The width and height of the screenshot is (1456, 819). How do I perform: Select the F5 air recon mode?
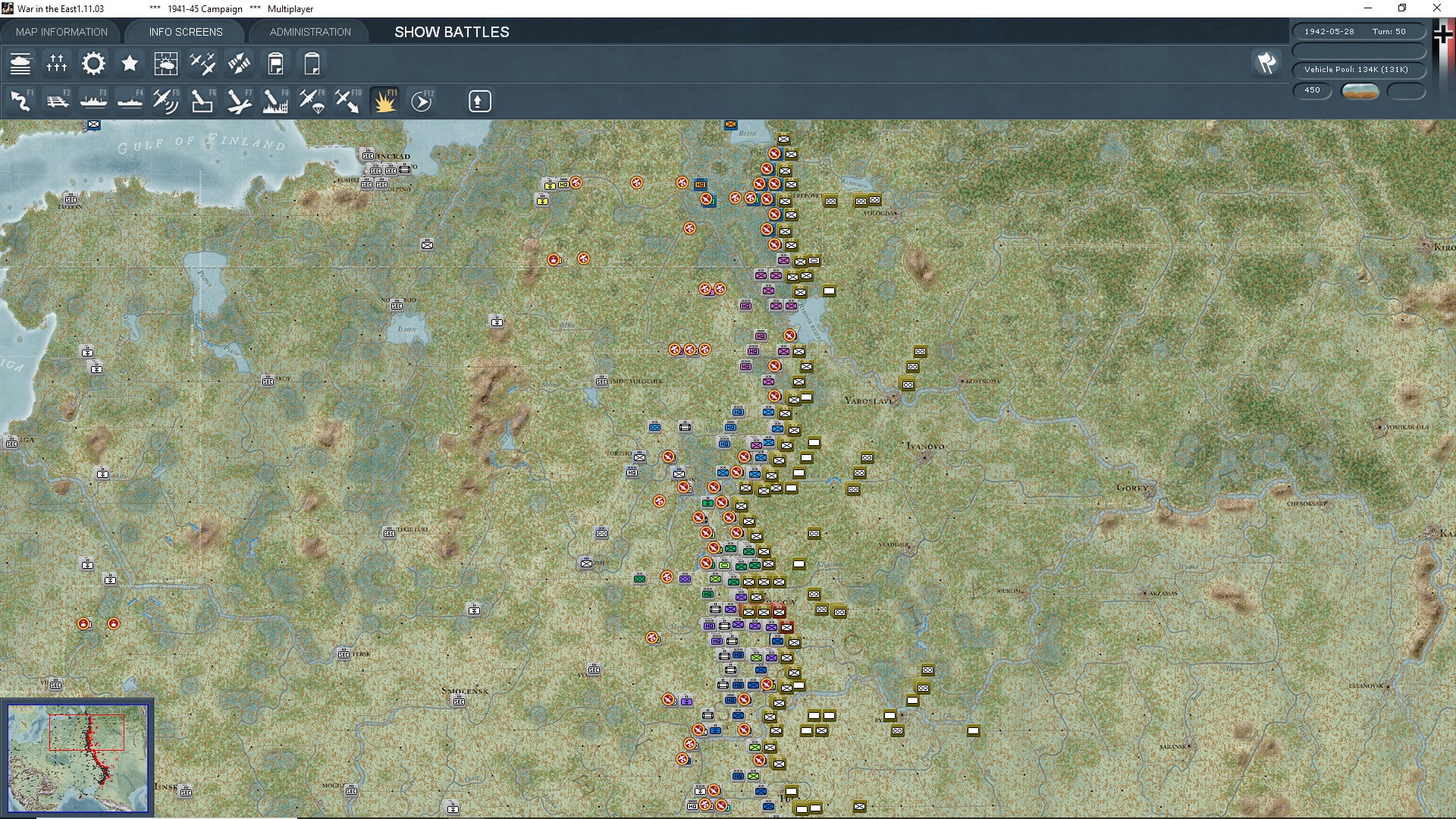click(x=165, y=101)
